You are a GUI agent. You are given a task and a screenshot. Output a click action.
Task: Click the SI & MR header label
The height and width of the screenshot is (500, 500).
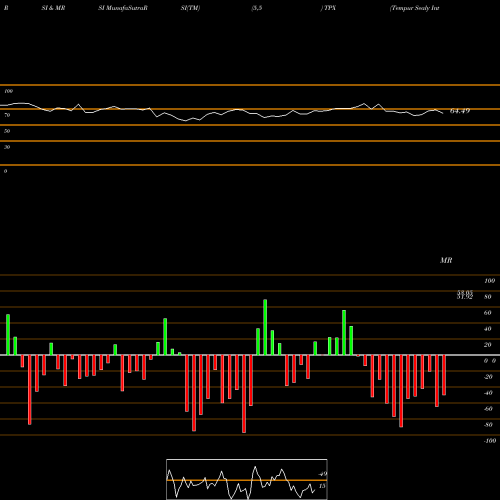tap(53, 8)
